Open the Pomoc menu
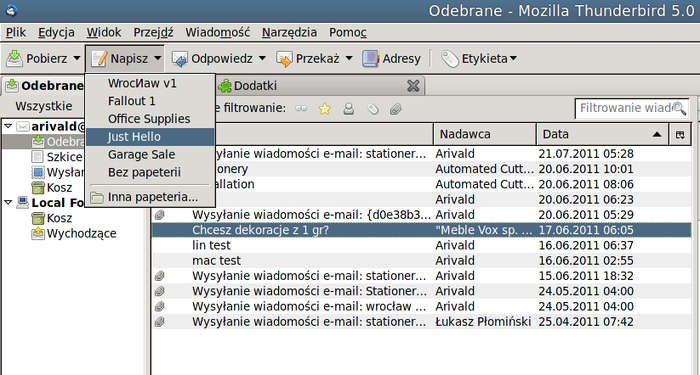The width and height of the screenshot is (700, 375). click(348, 32)
